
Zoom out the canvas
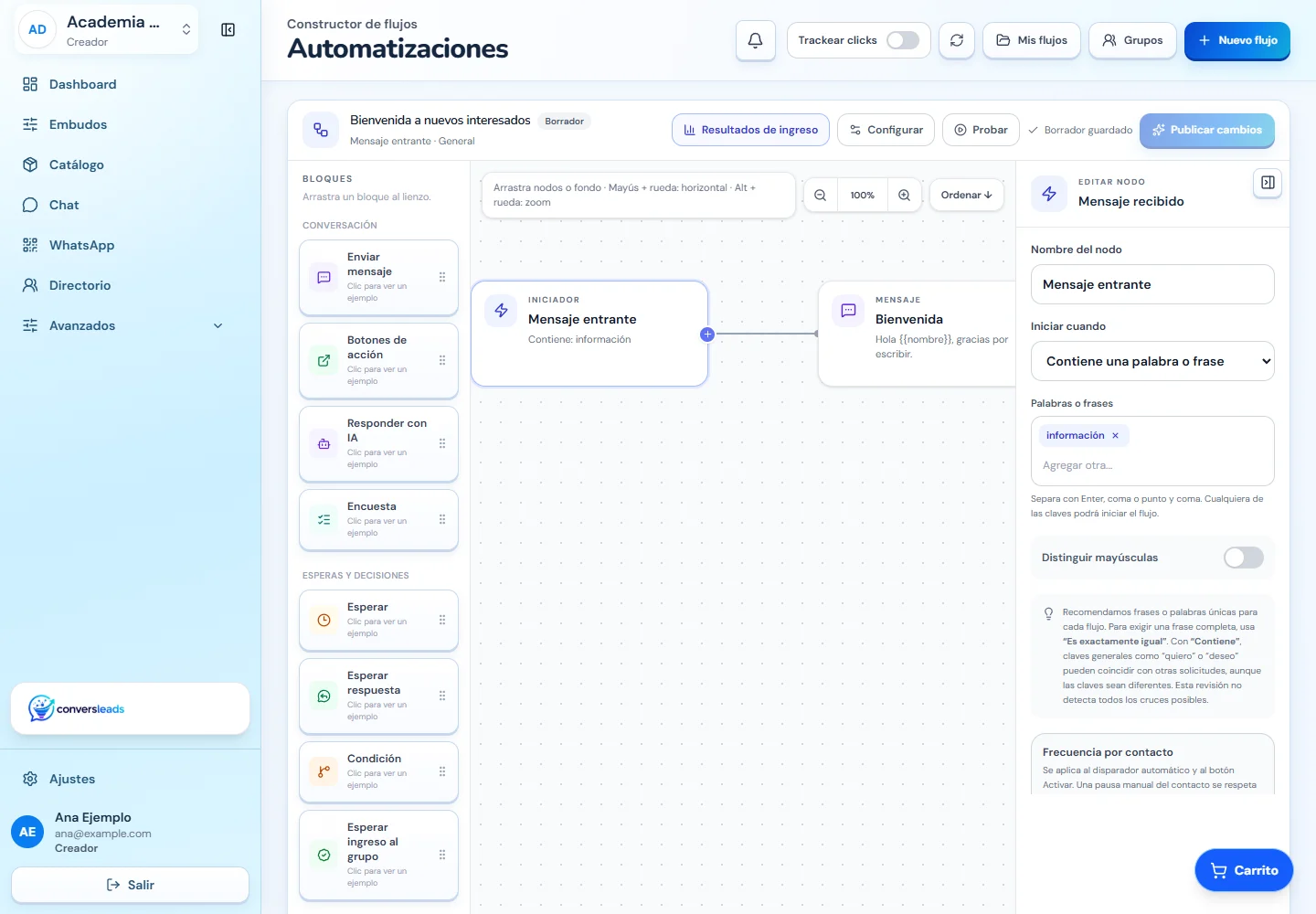[821, 195]
